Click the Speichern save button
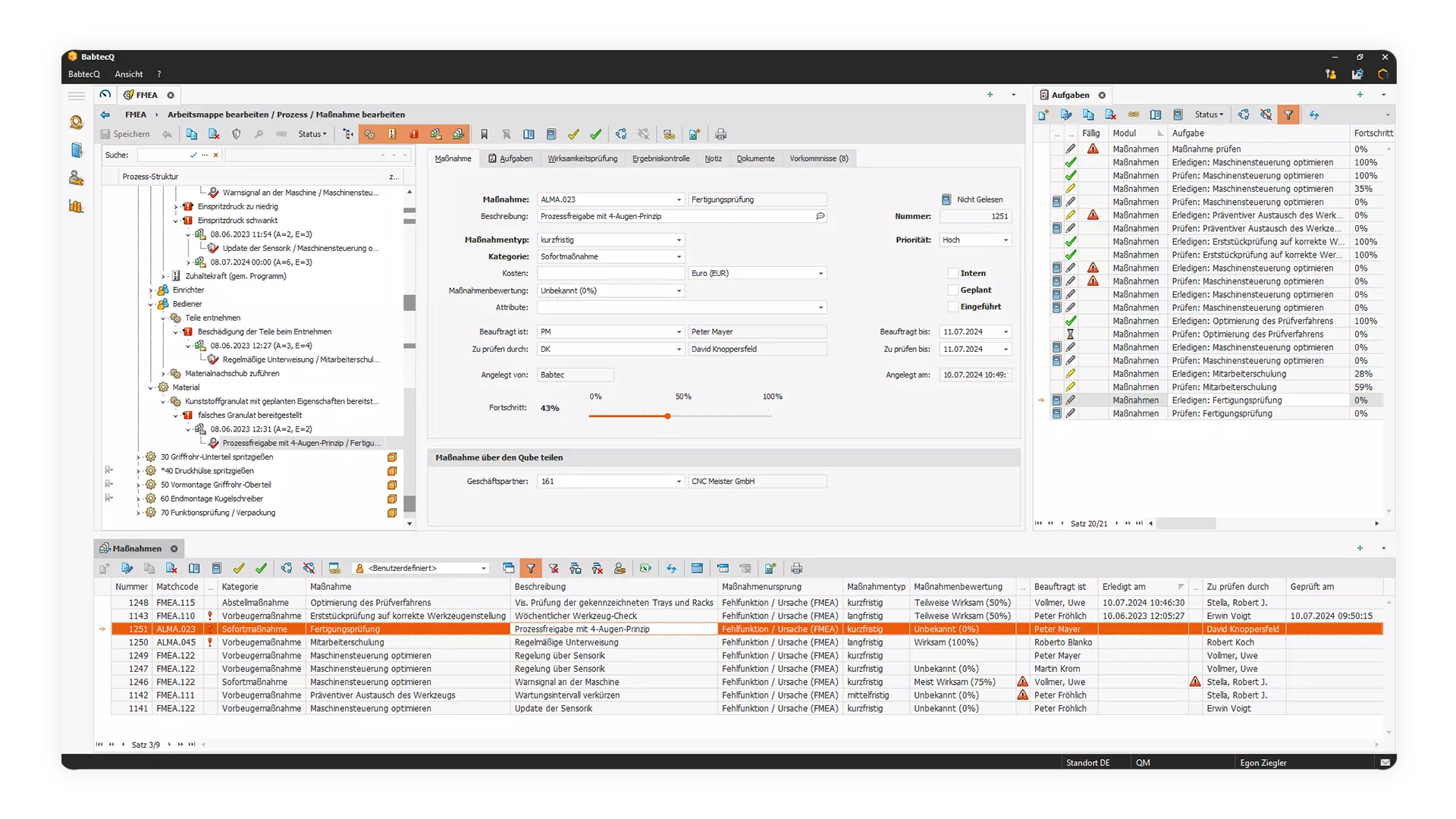The height and width of the screenshot is (819, 1456). click(126, 134)
